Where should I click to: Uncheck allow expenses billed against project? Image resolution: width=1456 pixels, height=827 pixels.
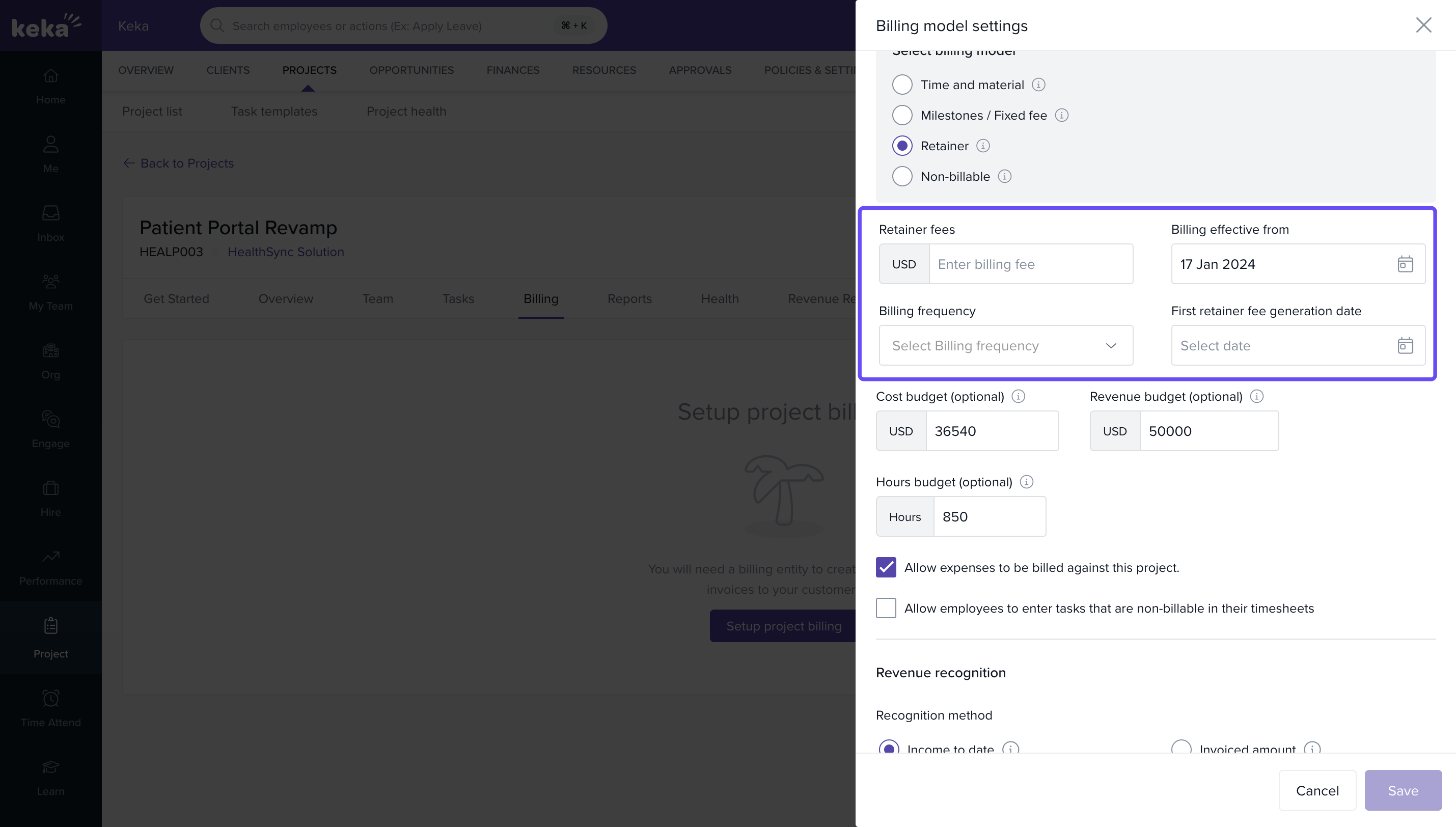point(886,567)
